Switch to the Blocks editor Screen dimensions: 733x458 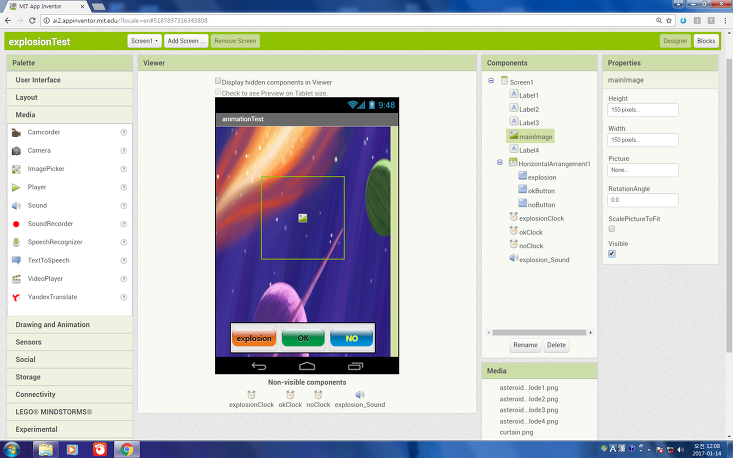pyautogui.click(x=706, y=41)
